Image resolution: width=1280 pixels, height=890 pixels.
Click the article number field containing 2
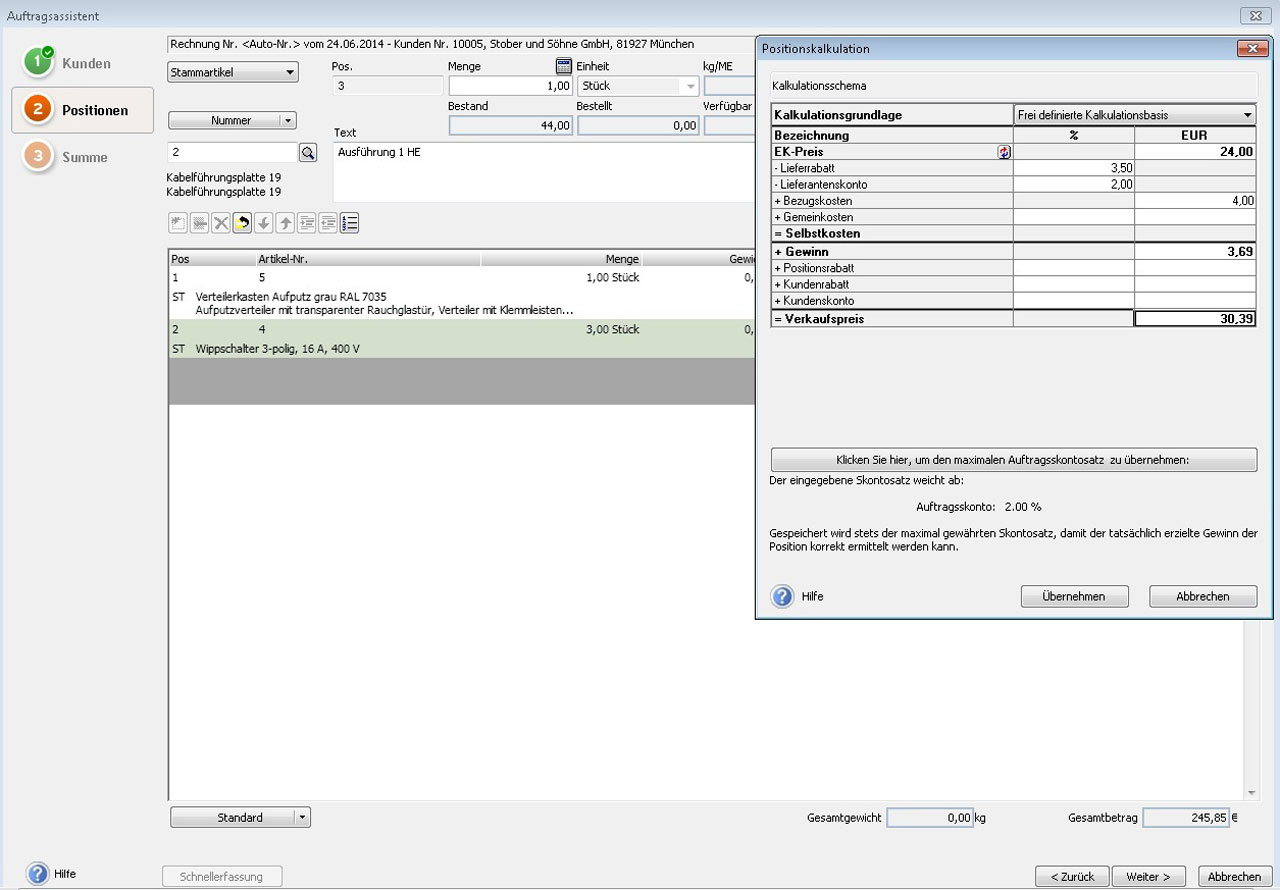click(232, 152)
